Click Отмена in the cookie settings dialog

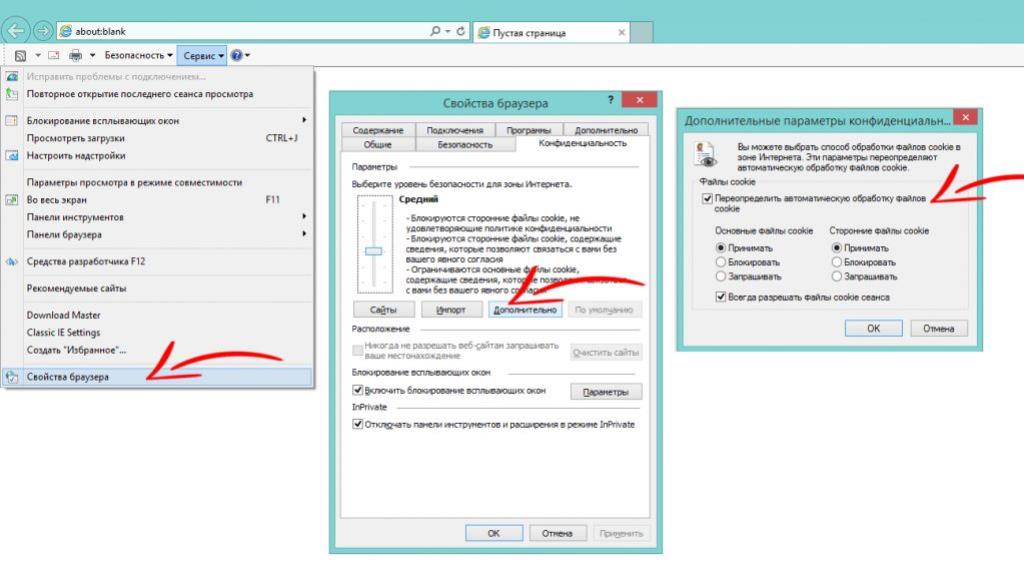[938, 328]
